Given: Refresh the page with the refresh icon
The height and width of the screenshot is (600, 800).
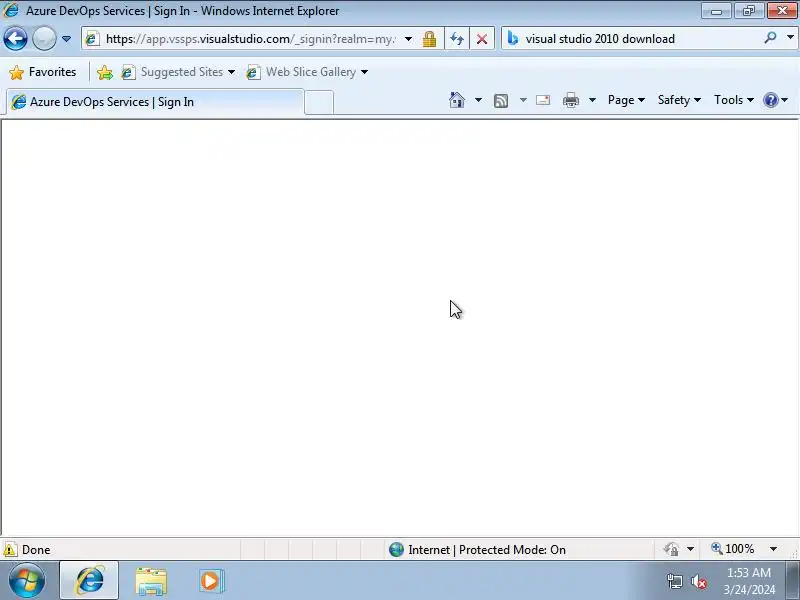Looking at the screenshot, I should (x=457, y=39).
